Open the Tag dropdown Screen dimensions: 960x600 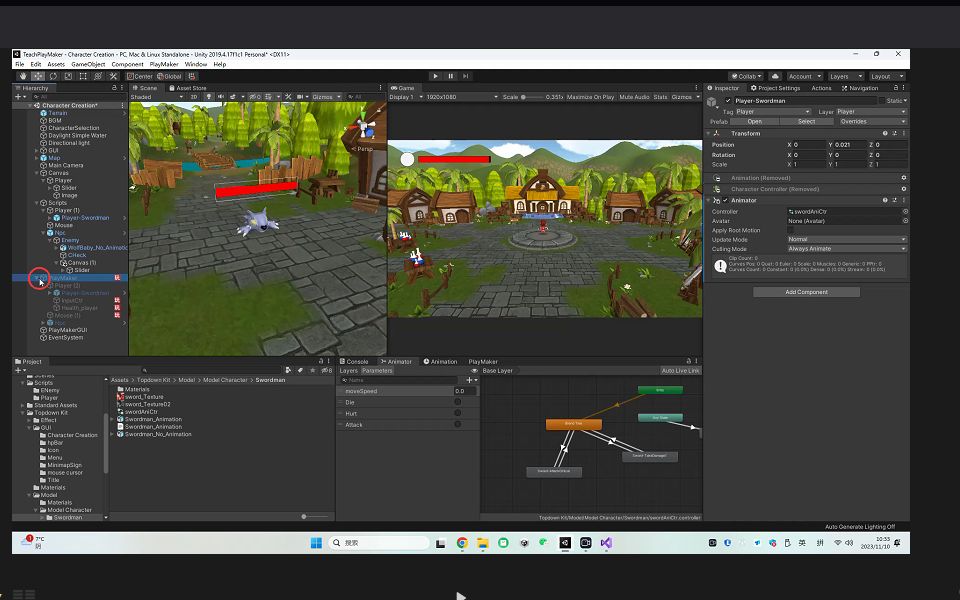point(773,111)
